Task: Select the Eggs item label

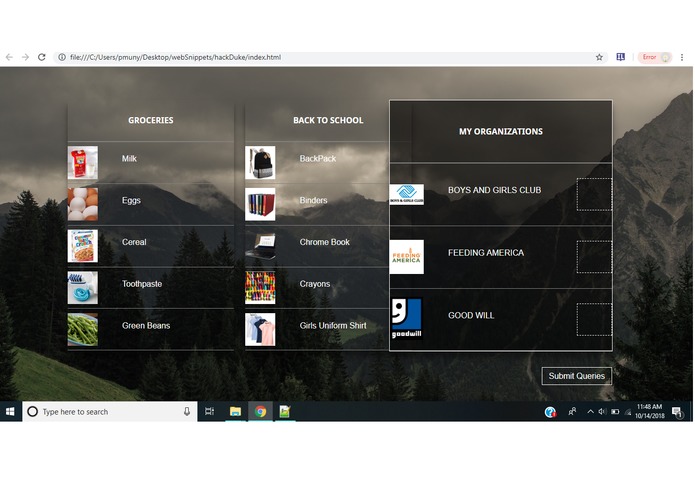Action: pyautogui.click(x=131, y=200)
